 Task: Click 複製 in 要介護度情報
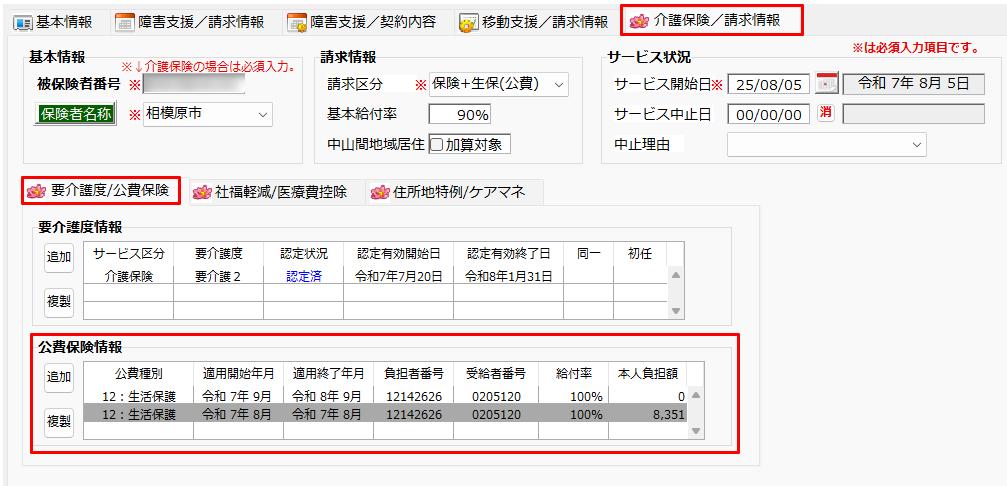[58, 302]
